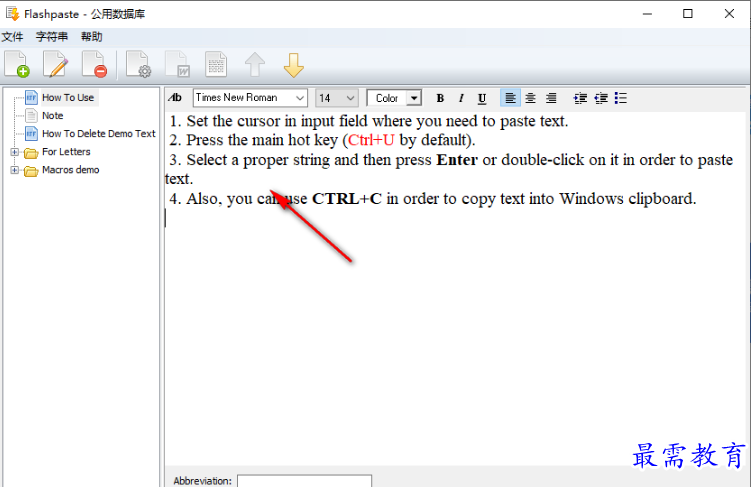Click the delete string icon with red minus

tap(94, 64)
